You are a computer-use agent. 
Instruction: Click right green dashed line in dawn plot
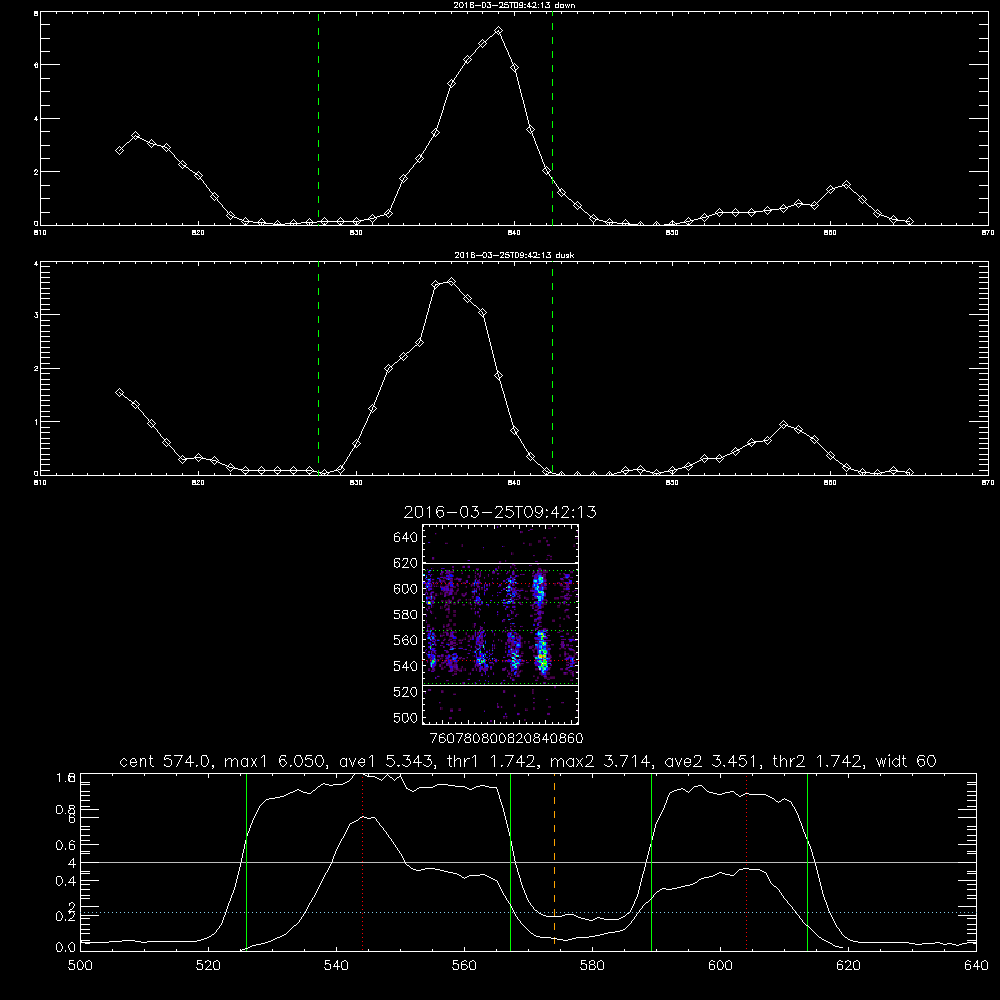click(552, 119)
